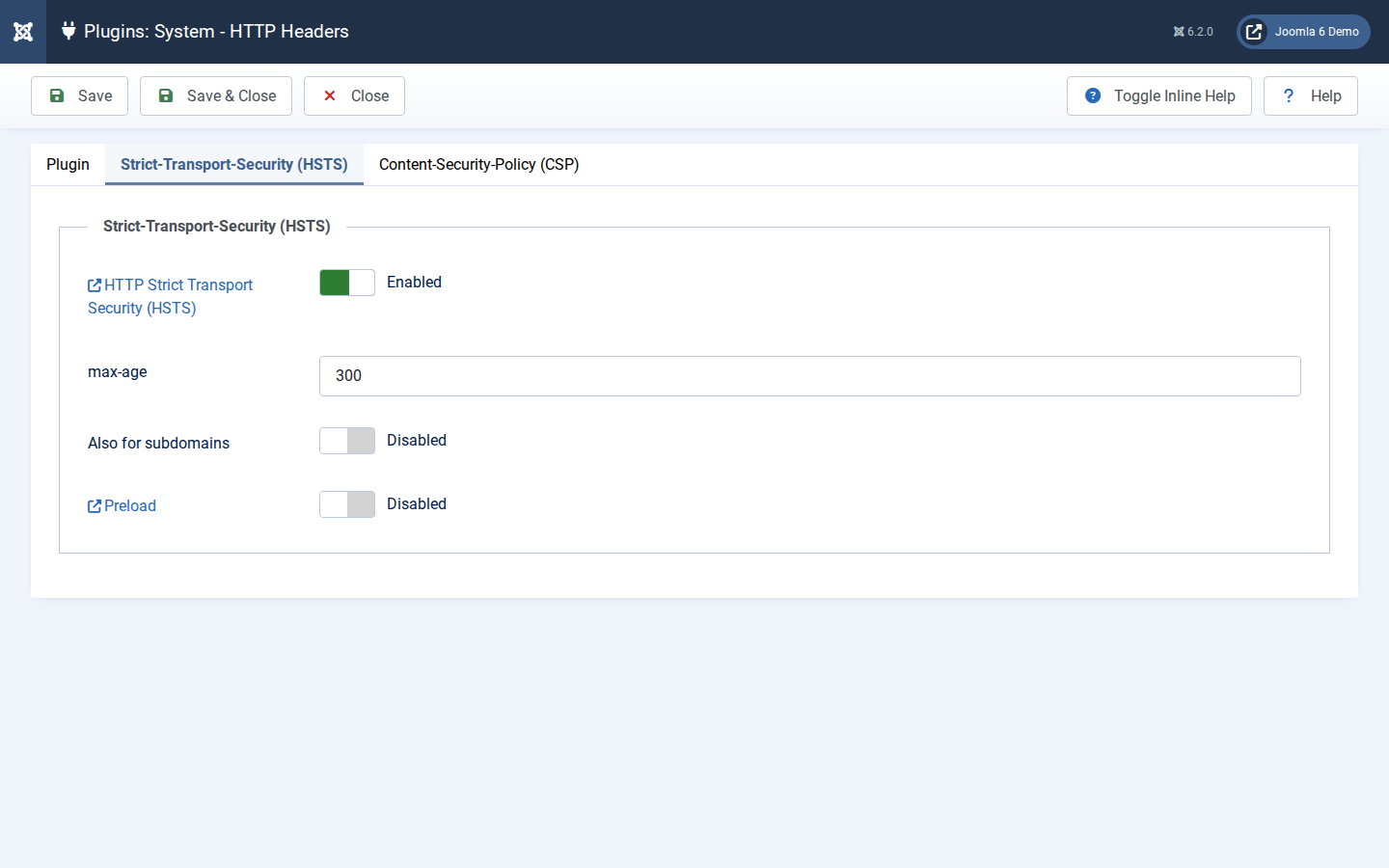Click the plug icon beside page title
Viewport: 1389px width, 868px height.
click(x=68, y=31)
